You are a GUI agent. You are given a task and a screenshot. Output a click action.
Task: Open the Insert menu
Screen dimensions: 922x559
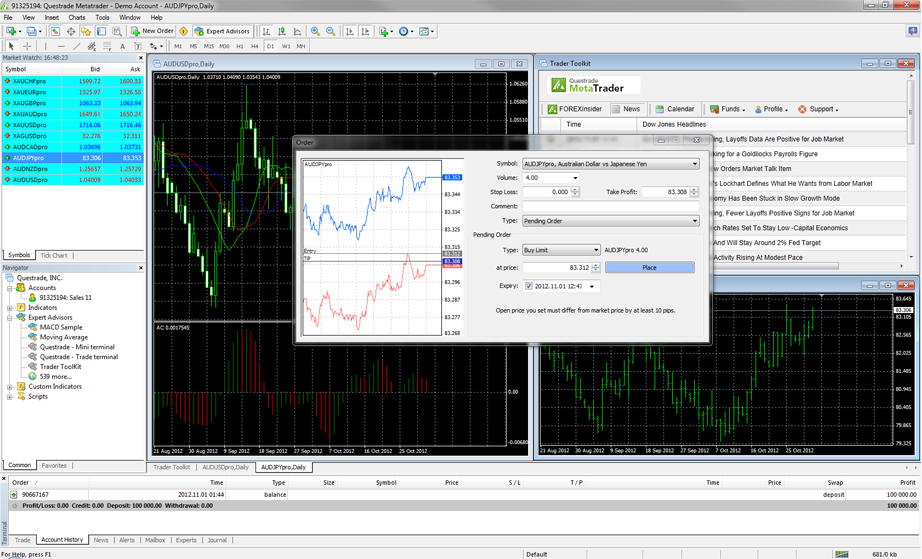tap(52, 18)
